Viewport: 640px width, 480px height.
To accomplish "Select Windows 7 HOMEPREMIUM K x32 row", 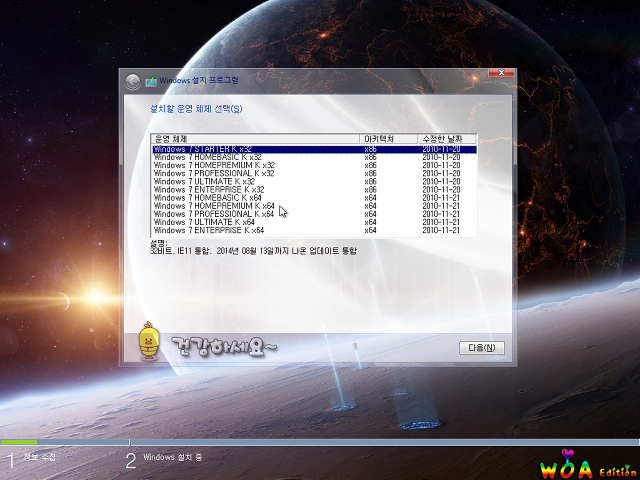I will [x=314, y=166].
